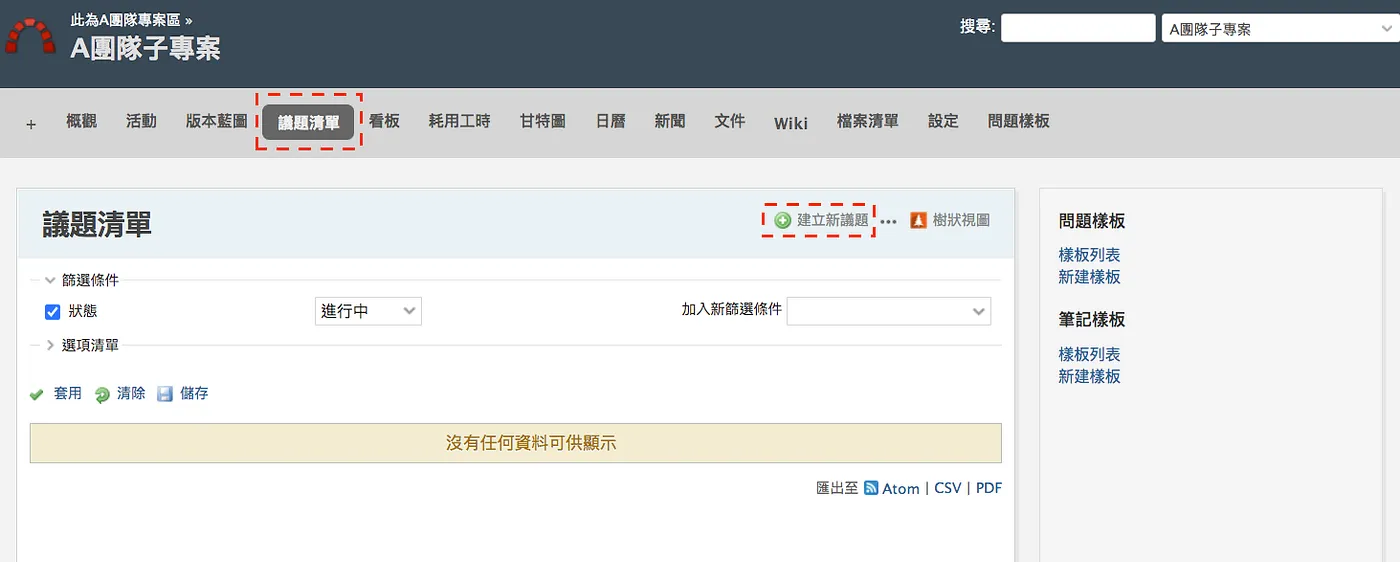Open the three-dot more options menu
The width and height of the screenshot is (1400, 562).
(x=888, y=221)
